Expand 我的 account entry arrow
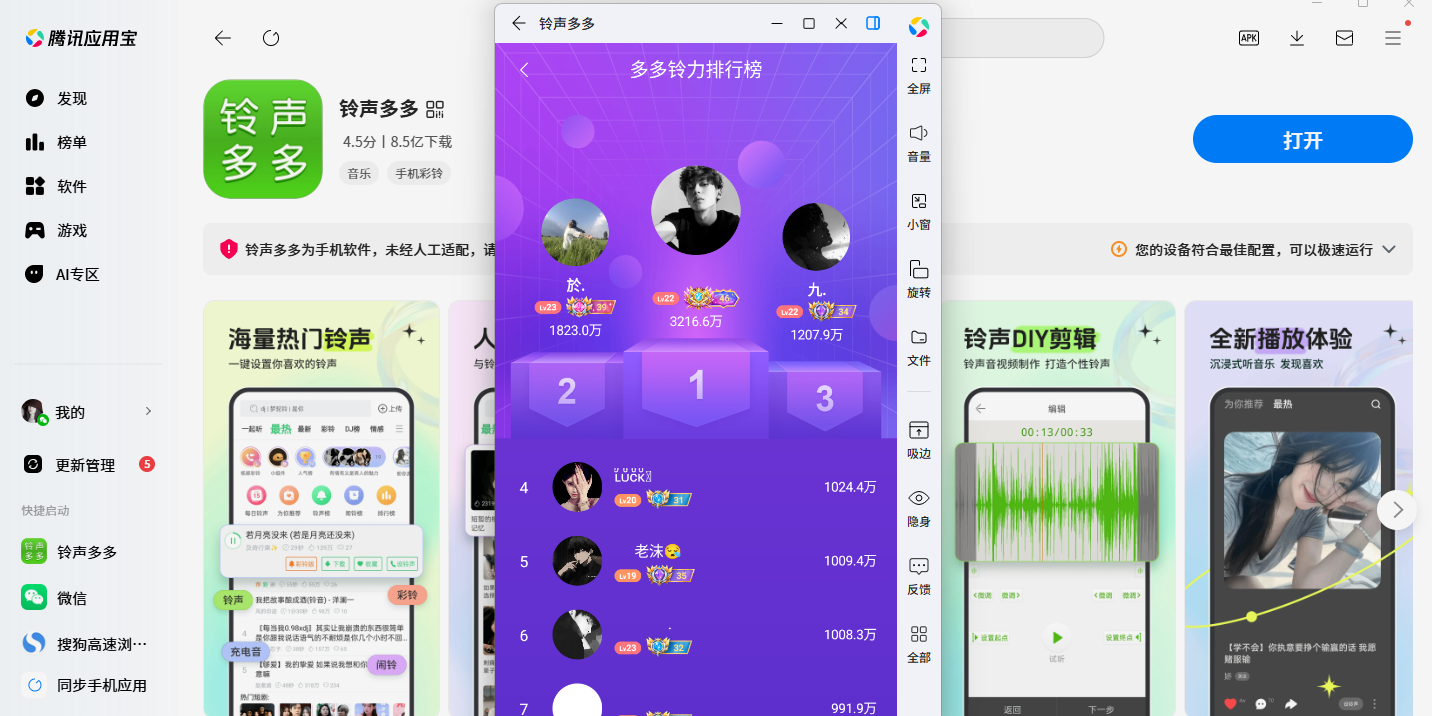The image size is (1432, 716). coord(148,411)
